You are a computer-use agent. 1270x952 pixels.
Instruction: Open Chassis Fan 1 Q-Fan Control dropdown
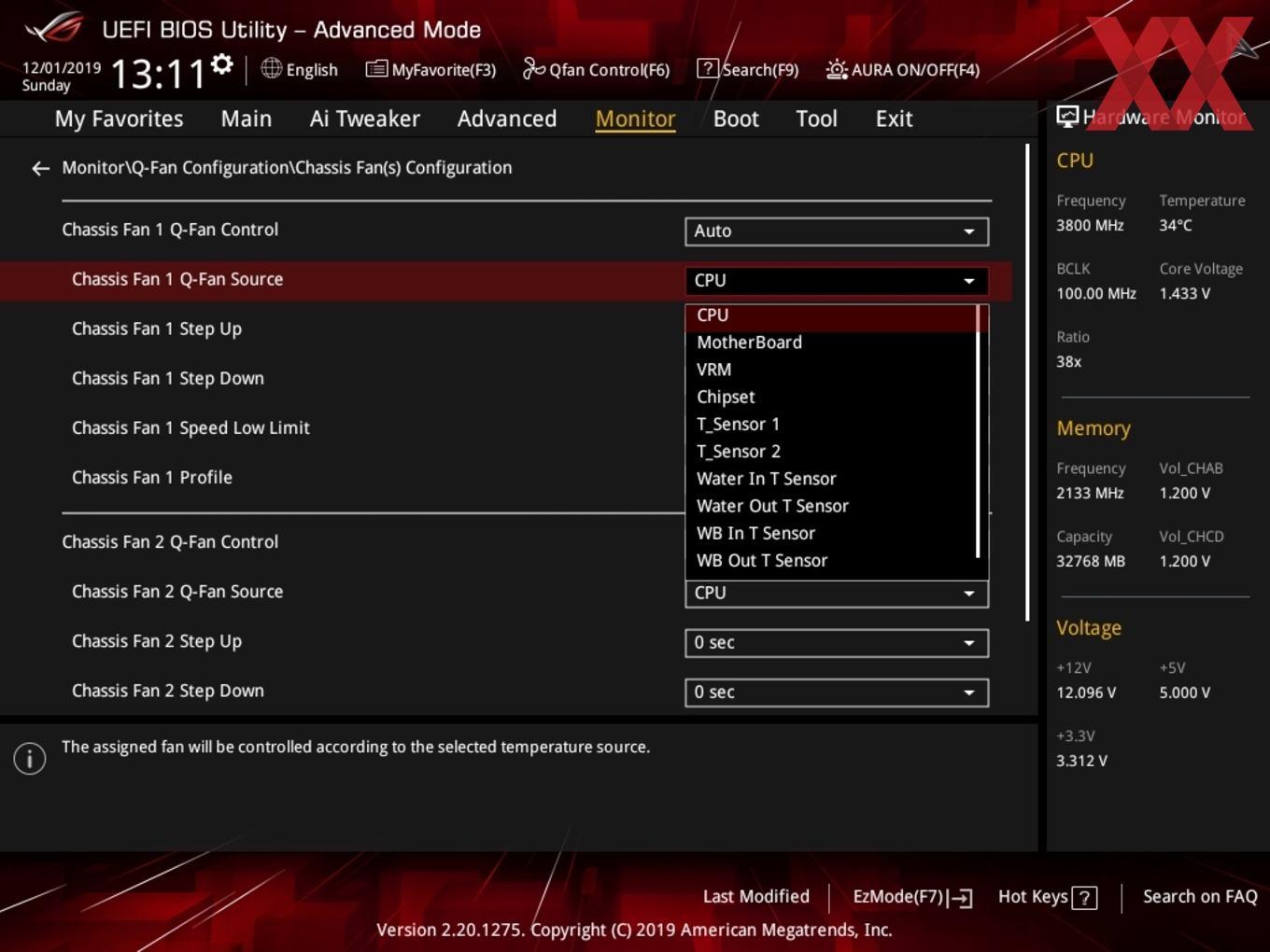[837, 231]
